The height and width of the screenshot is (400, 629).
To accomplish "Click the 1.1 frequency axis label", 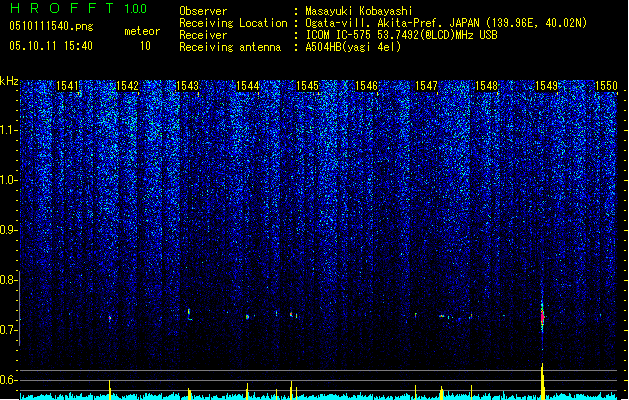I will coord(8,131).
